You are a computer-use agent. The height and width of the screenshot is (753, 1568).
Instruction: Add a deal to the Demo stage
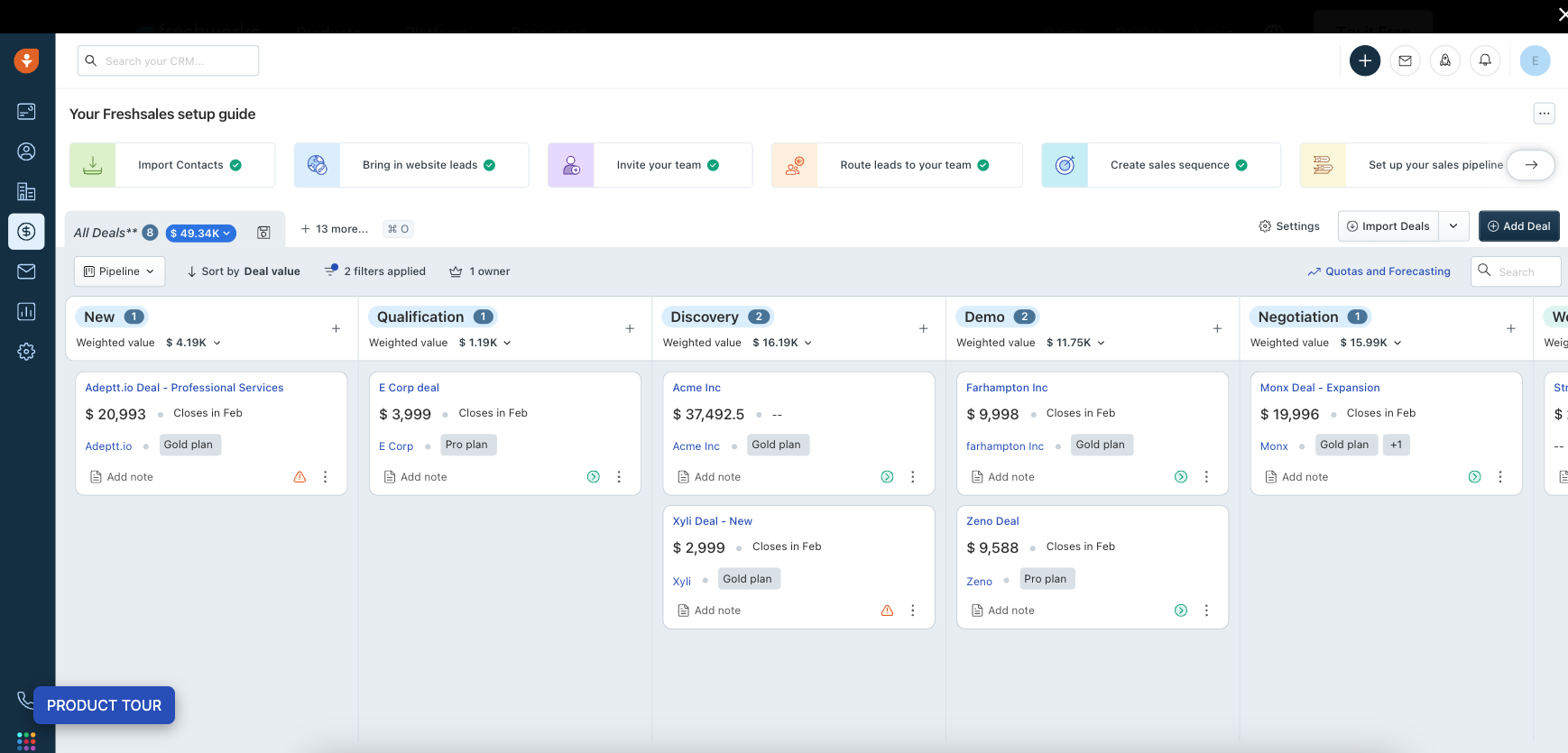pyautogui.click(x=1217, y=329)
